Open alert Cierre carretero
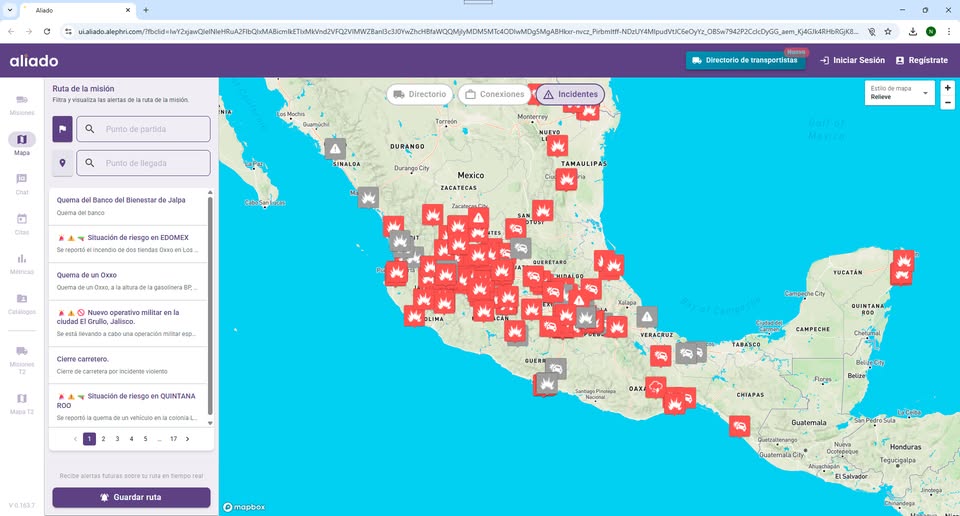 [128, 365]
